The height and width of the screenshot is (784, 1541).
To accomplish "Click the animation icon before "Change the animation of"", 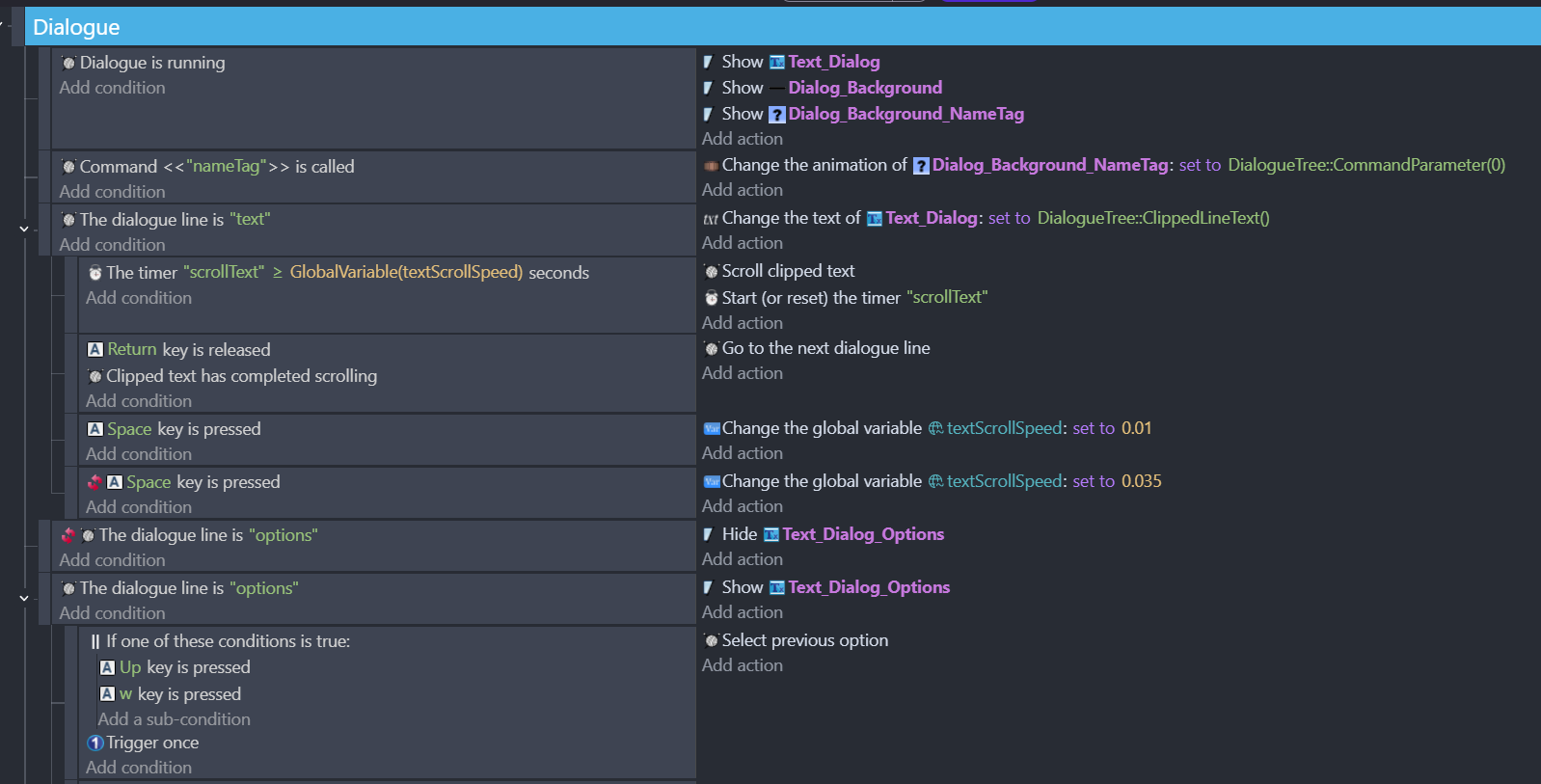I will coord(711,166).
